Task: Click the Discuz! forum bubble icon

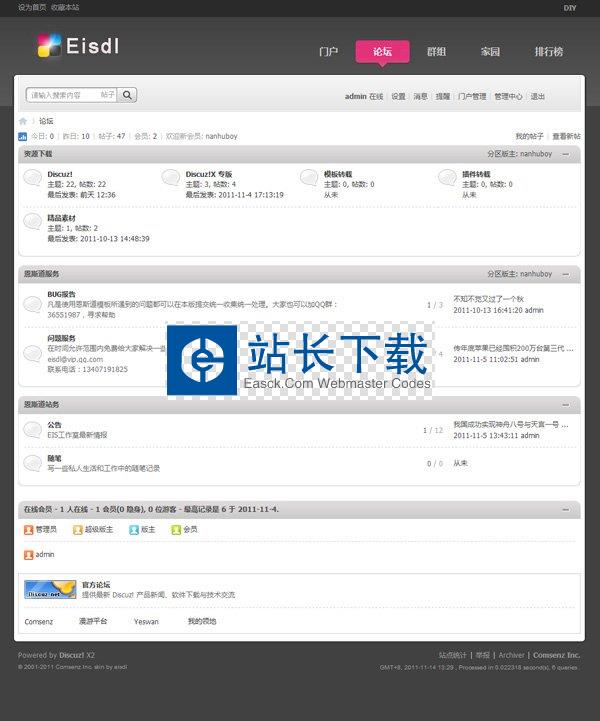Action: [33, 177]
